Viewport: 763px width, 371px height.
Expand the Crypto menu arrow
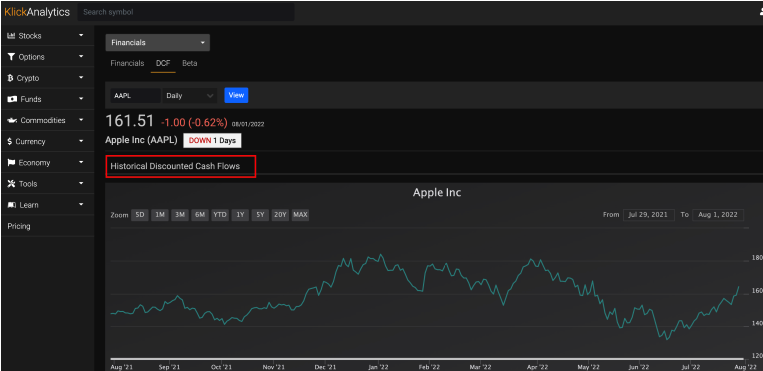[x=81, y=78]
